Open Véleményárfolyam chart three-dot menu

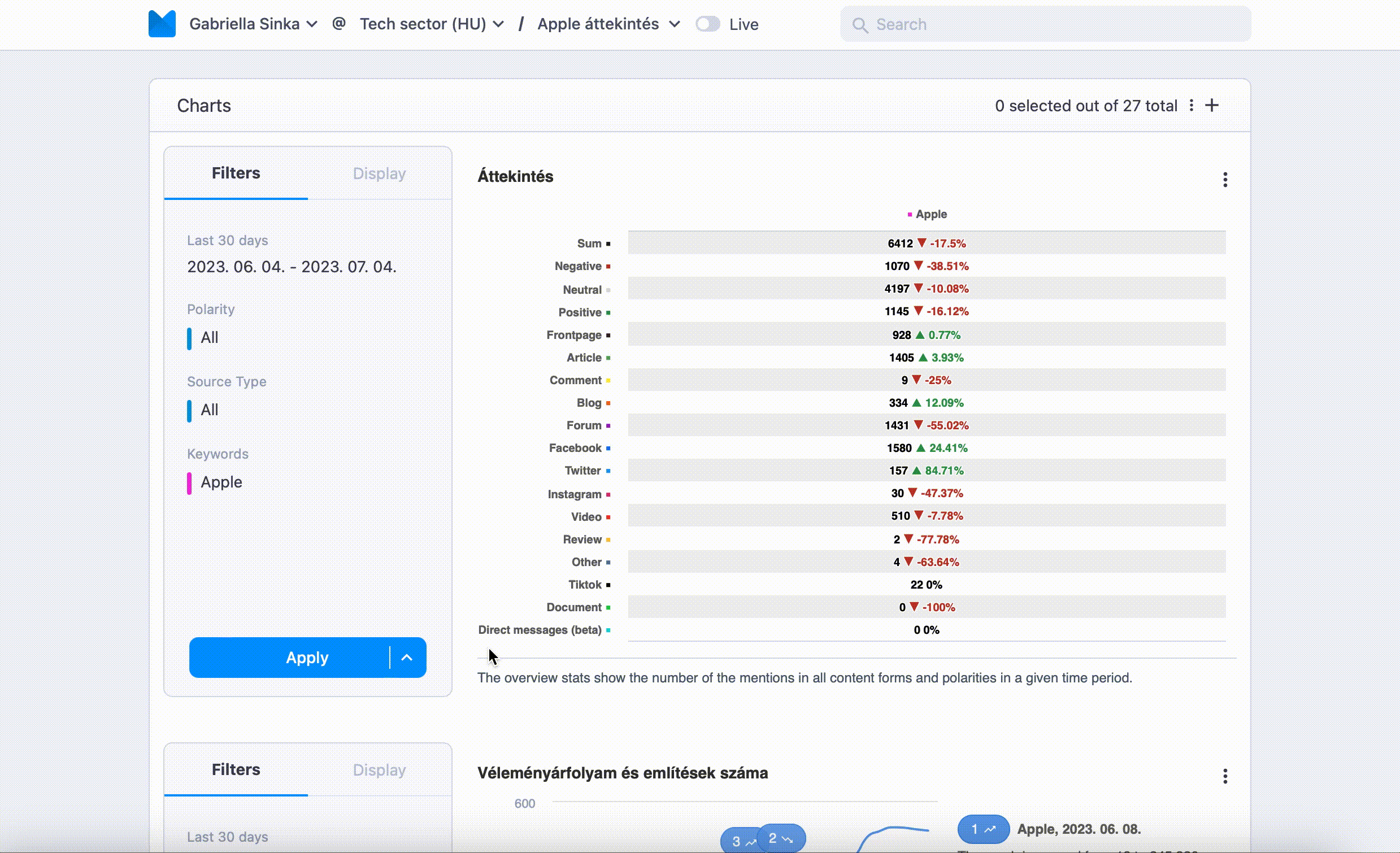pos(1225,776)
